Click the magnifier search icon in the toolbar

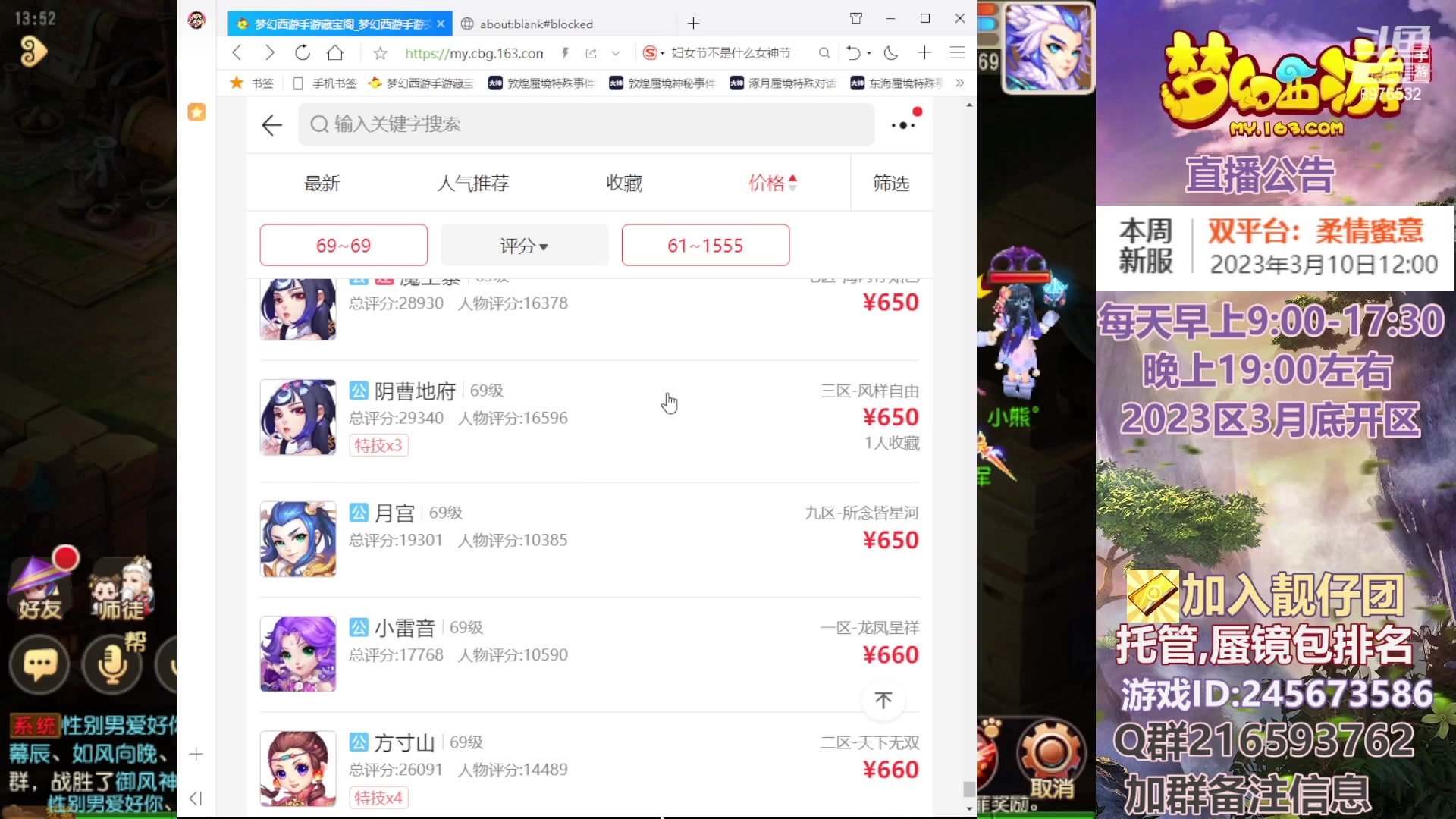pyautogui.click(x=824, y=52)
